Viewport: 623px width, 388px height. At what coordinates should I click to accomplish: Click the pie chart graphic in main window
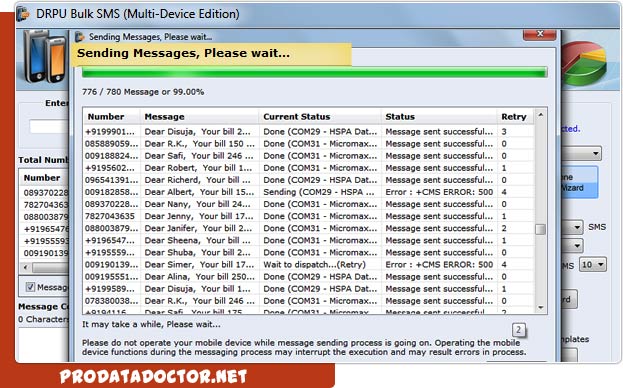click(x=584, y=64)
